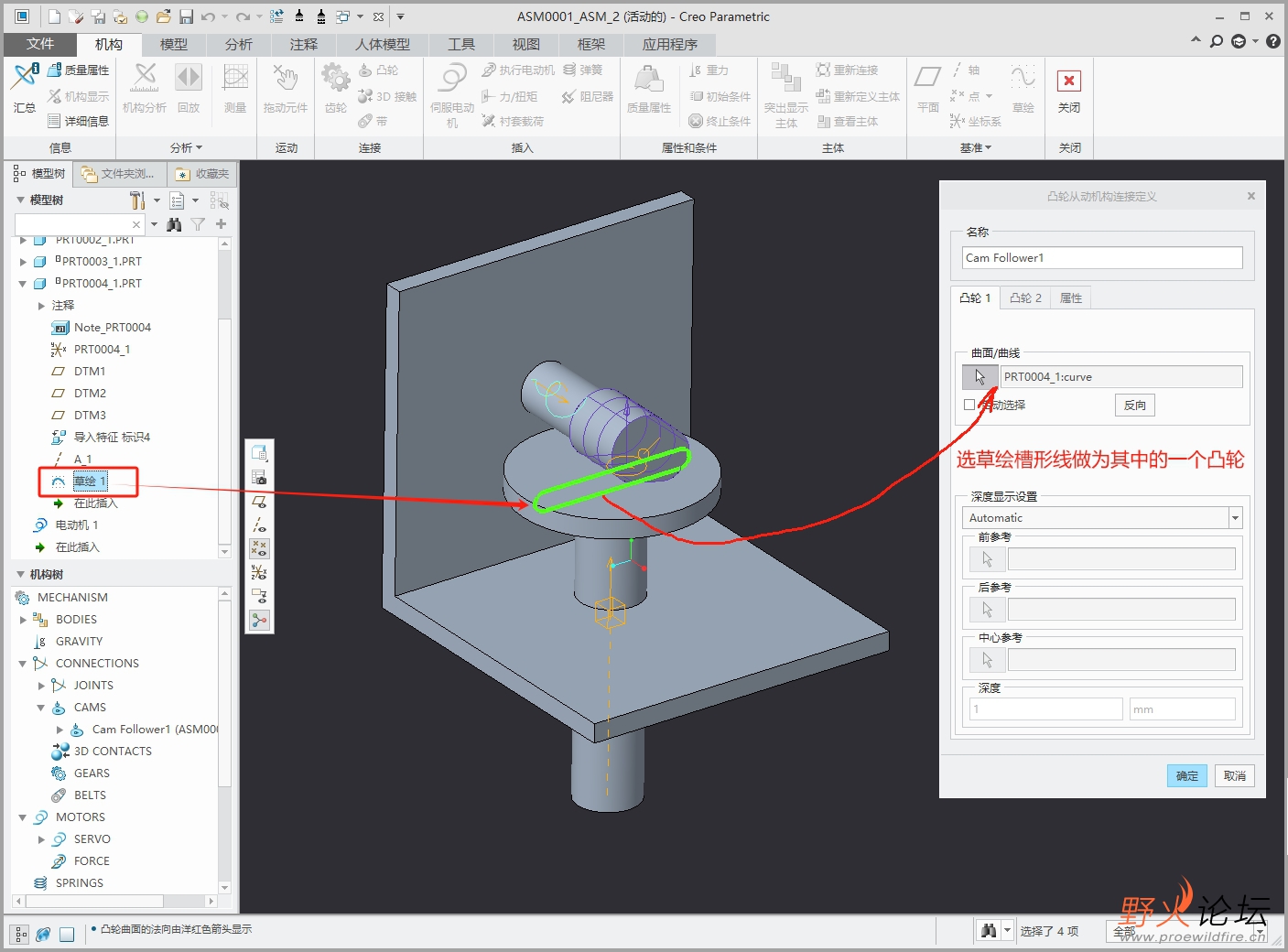The width and height of the screenshot is (1288, 952).
Task: Click the 力/扭矩 force/torque tool
Action: point(509,96)
